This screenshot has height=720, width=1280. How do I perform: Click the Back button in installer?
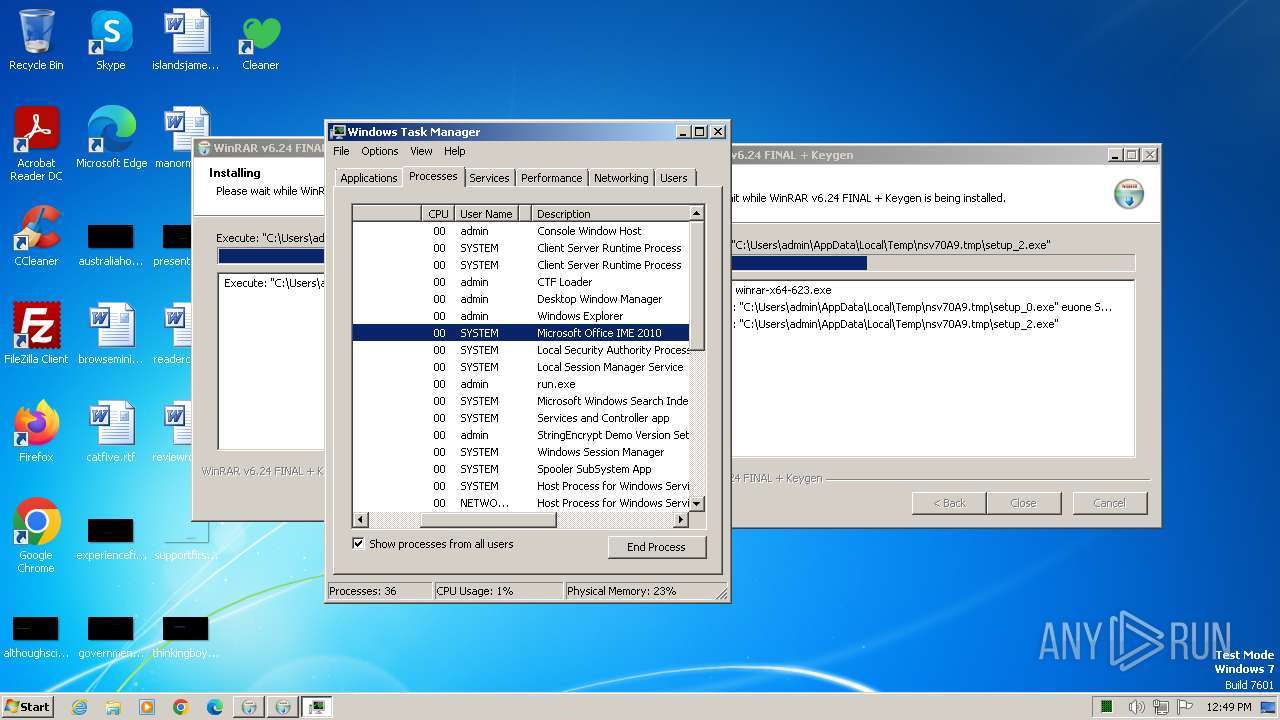(949, 503)
